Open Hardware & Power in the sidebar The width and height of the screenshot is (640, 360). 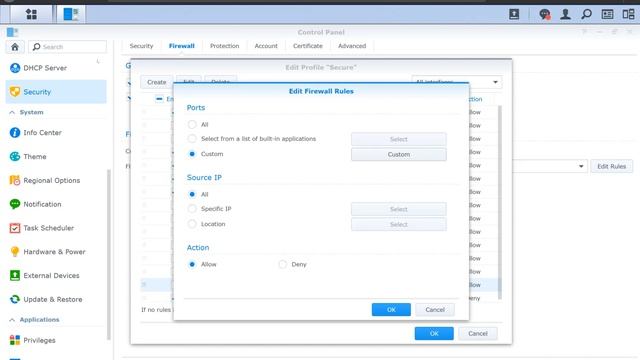coord(56,252)
